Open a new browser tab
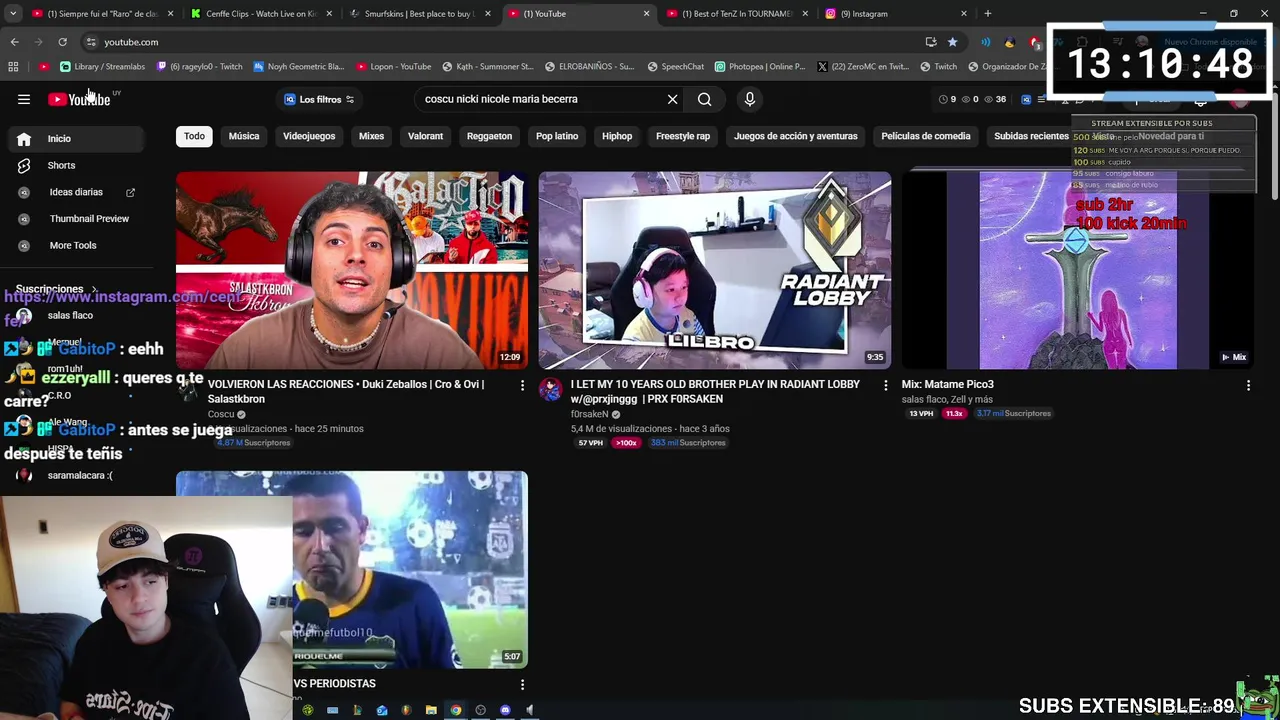This screenshot has width=1280, height=720. click(x=987, y=14)
